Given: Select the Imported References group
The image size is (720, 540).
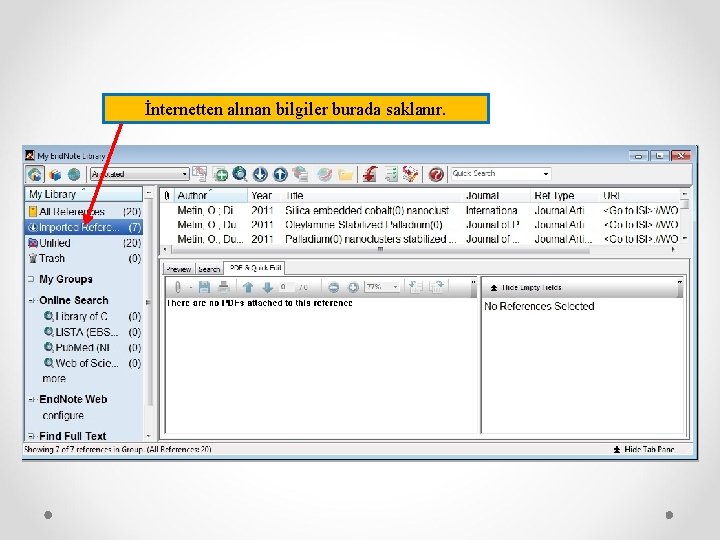Looking at the screenshot, I should (84, 227).
